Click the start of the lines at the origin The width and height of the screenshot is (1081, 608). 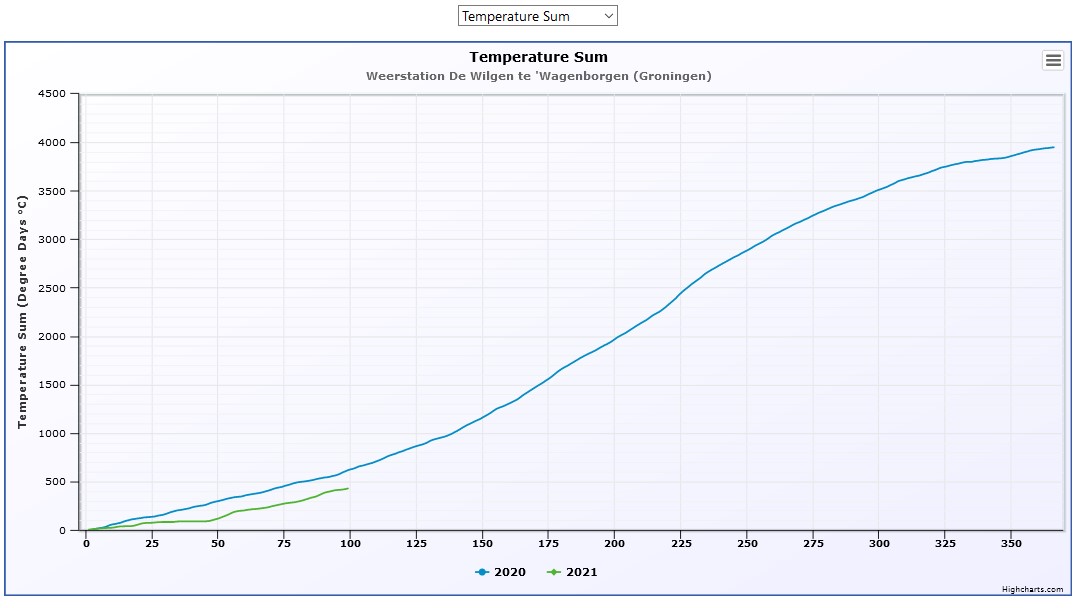point(87,530)
